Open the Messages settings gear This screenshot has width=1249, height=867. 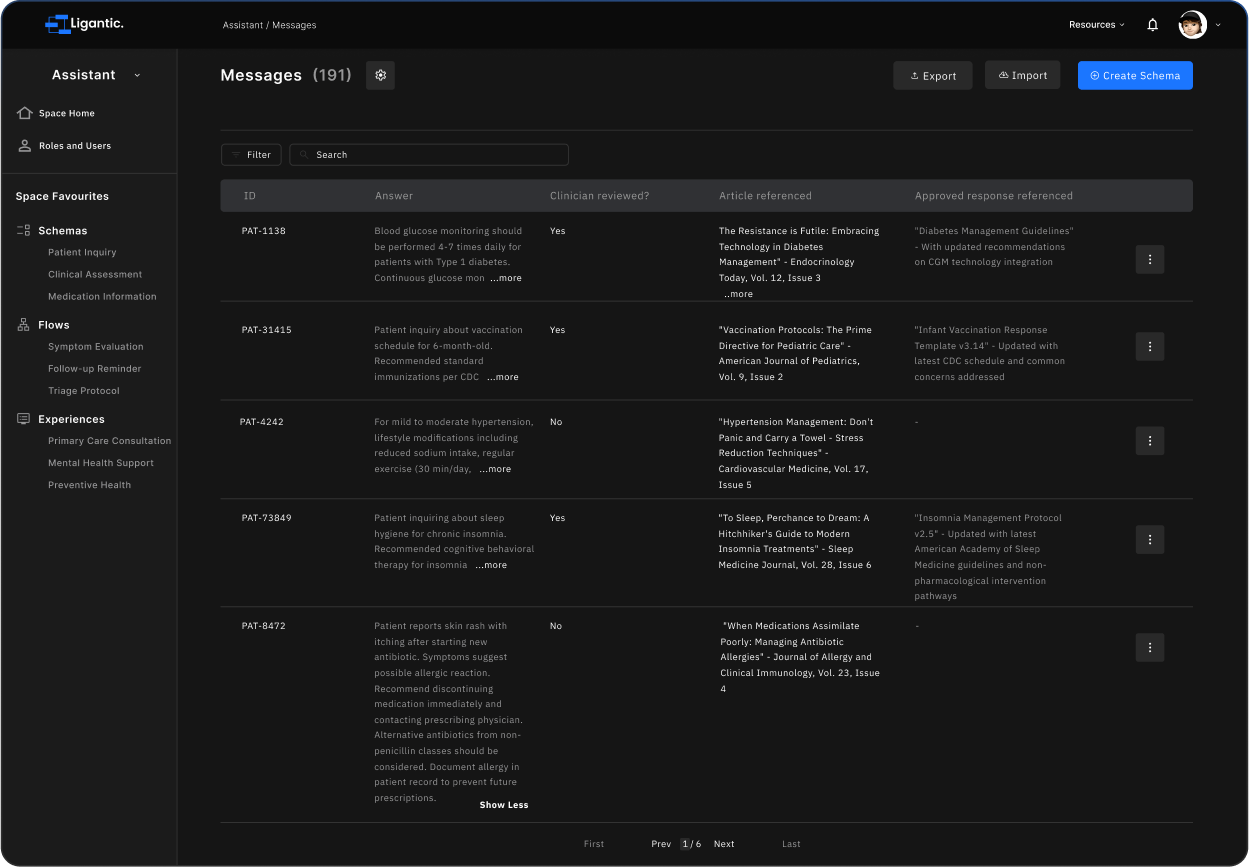(380, 75)
